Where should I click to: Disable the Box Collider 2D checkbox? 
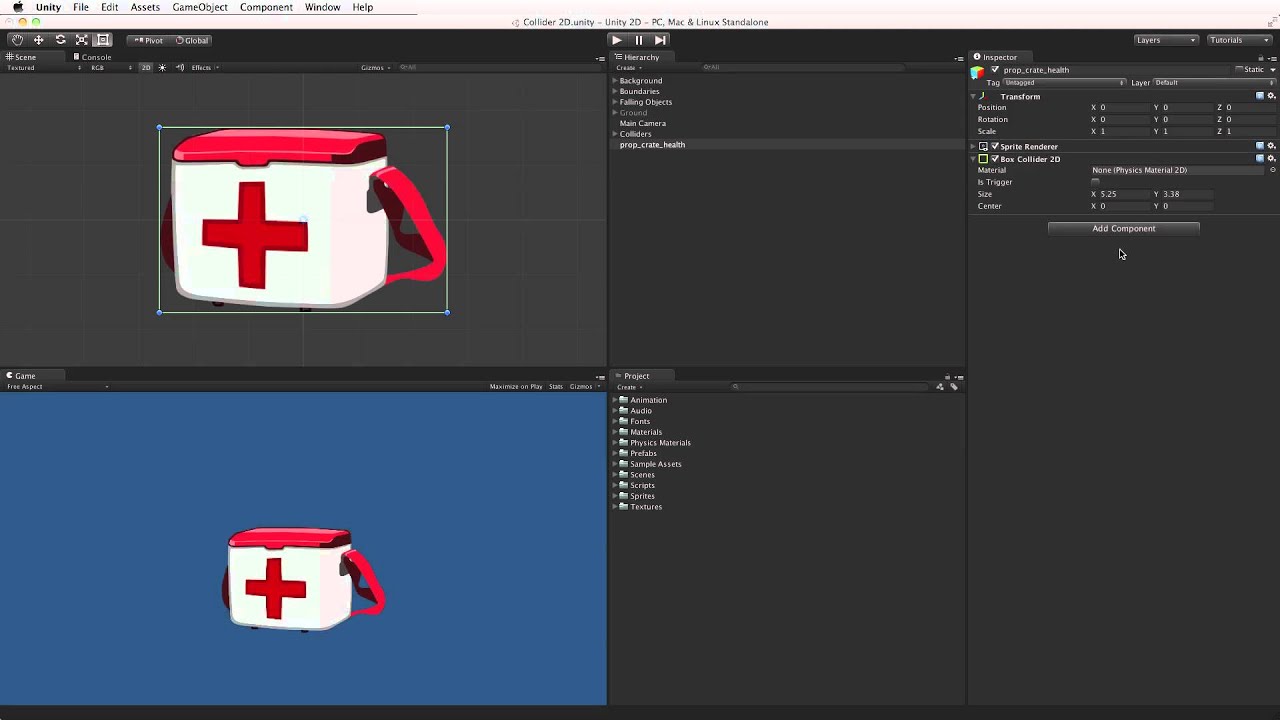(995, 158)
